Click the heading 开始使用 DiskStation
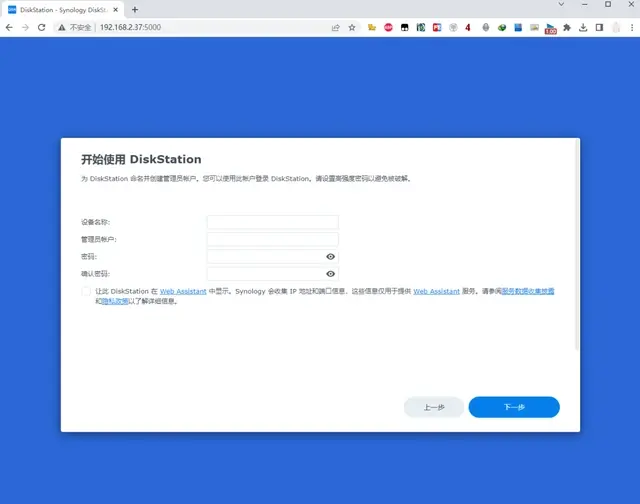Image resolution: width=640 pixels, height=504 pixels. pyautogui.click(x=141, y=159)
